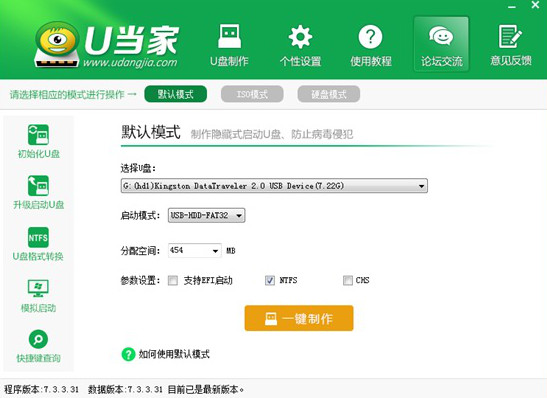Image resolution: width=547 pixels, height=398 pixels.
Task: Click the 程序版本:7.3.3.31 status text
Action: [42, 389]
